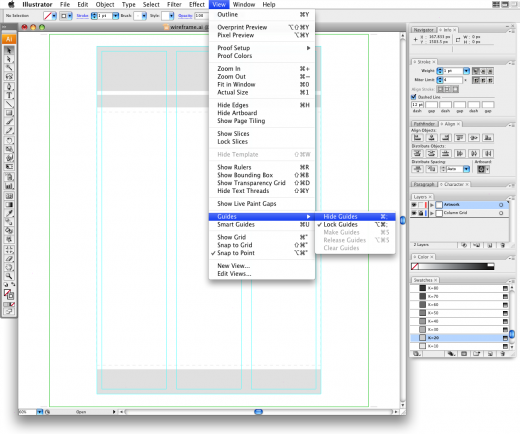The height and width of the screenshot is (434, 520).
Task: Click Create New Layer icon in Layers panel
Action: point(490,245)
